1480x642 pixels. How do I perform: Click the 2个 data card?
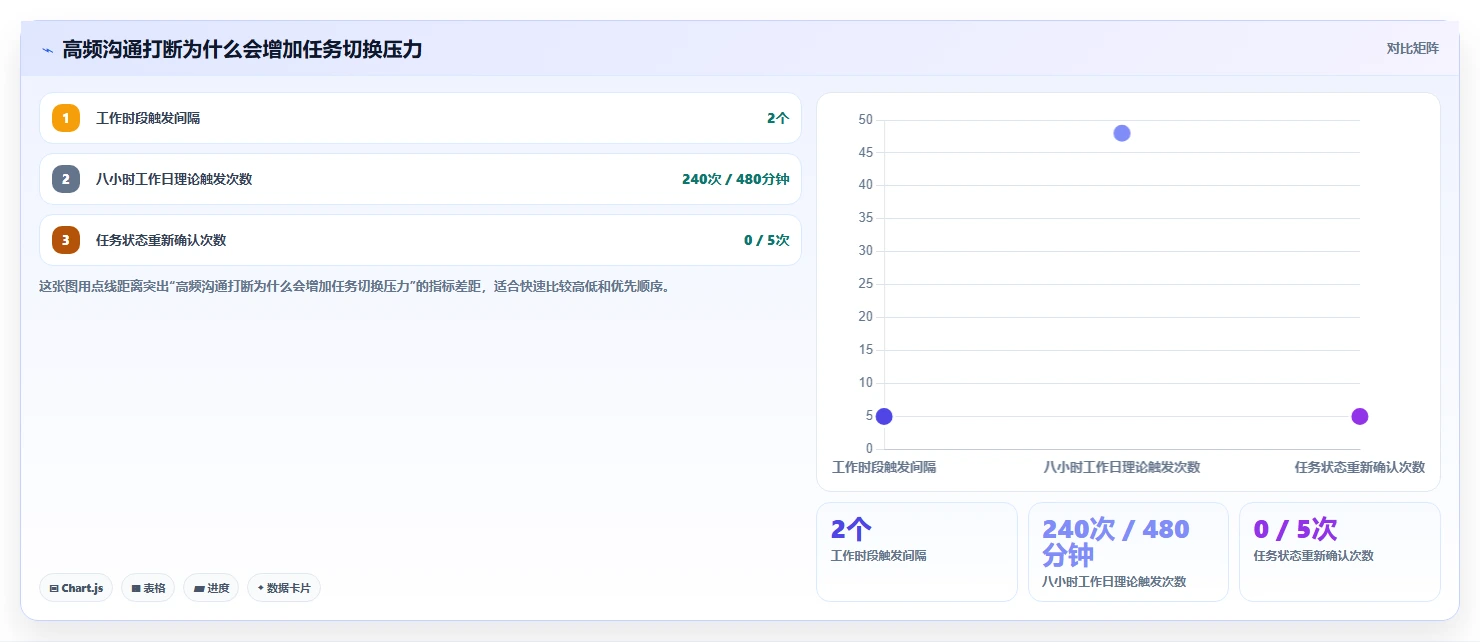tap(916, 552)
